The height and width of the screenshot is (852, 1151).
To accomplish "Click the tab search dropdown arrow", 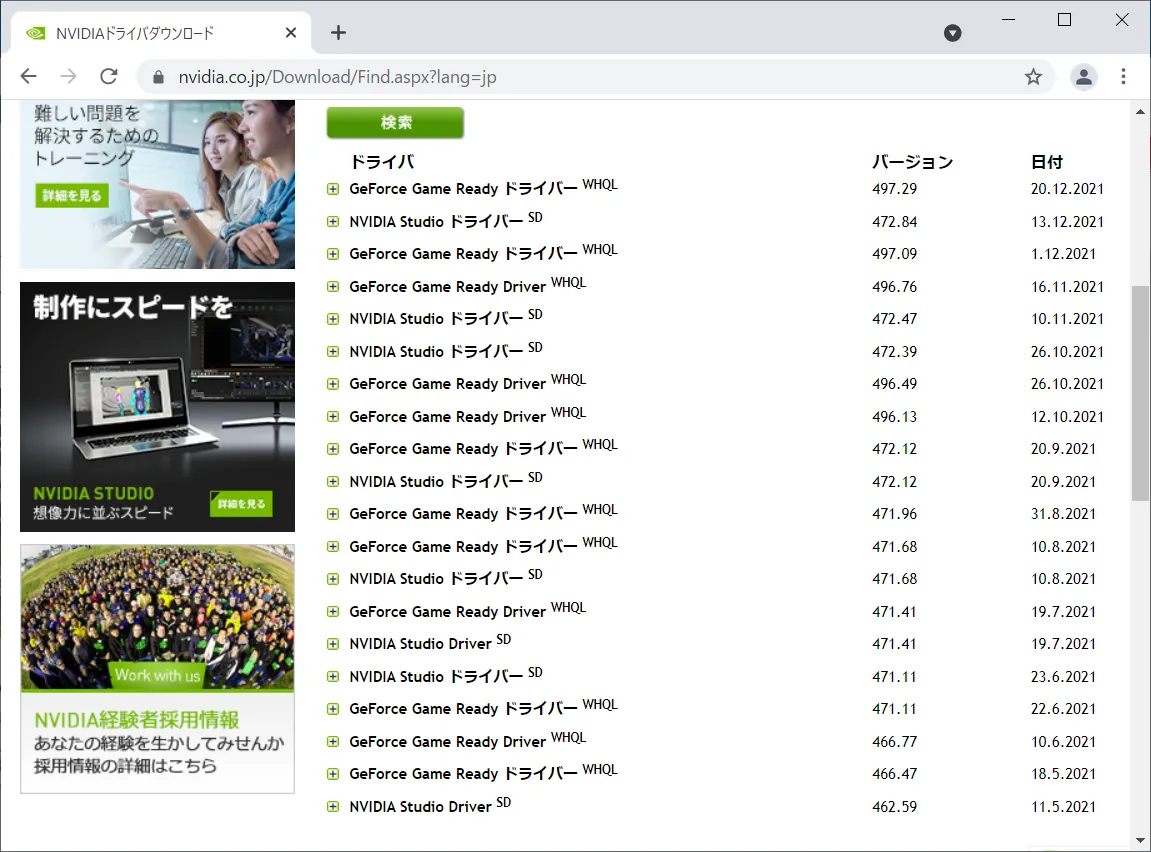I will pos(952,32).
